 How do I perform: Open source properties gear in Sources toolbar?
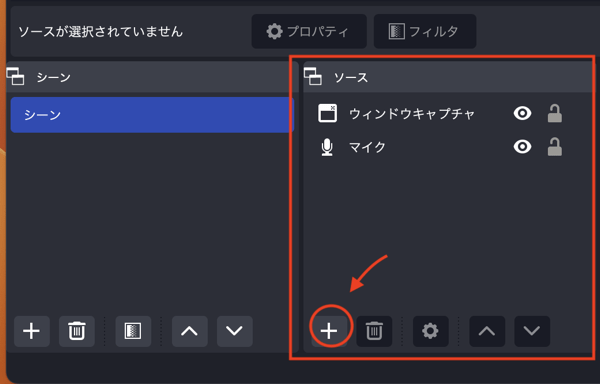(430, 331)
